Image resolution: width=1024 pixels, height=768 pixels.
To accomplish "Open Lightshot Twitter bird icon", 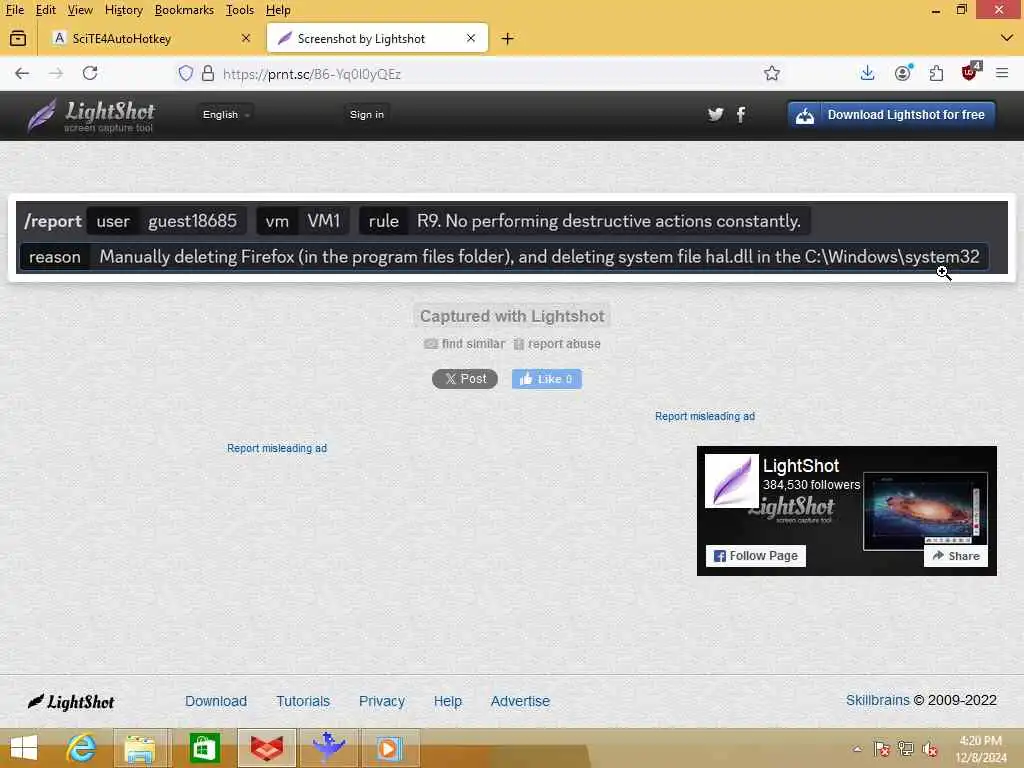I will [716, 115].
